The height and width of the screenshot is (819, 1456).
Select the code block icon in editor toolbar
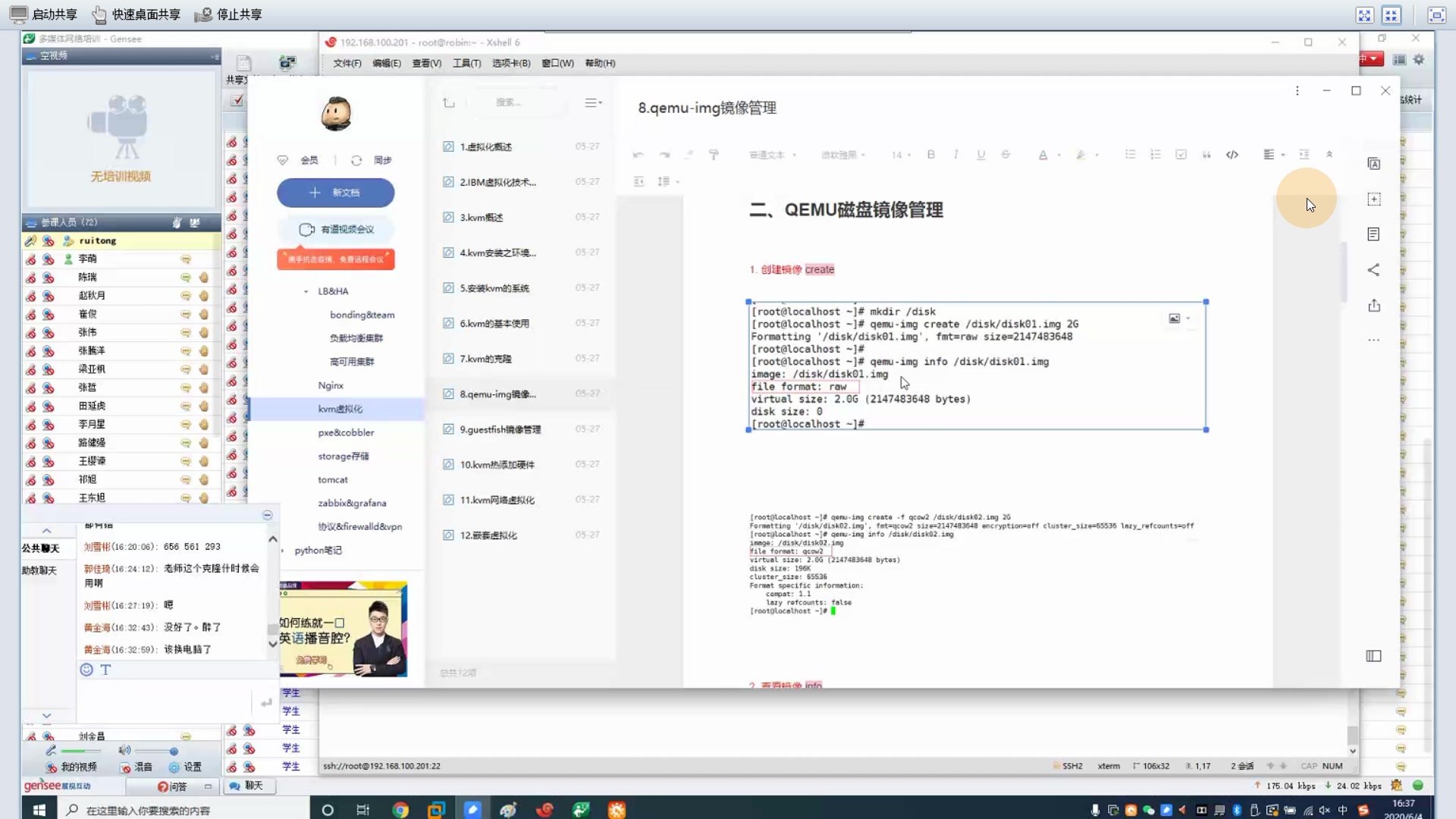coord(1232,155)
